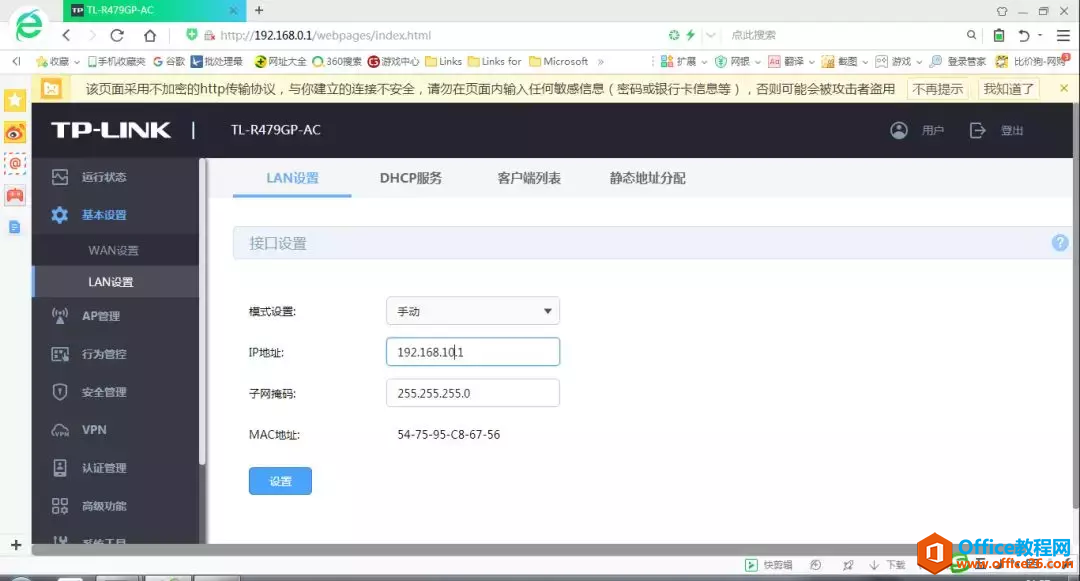The image size is (1080, 581).
Task: Click the sidebar vertical scrollbar
Action: [202, 311]
